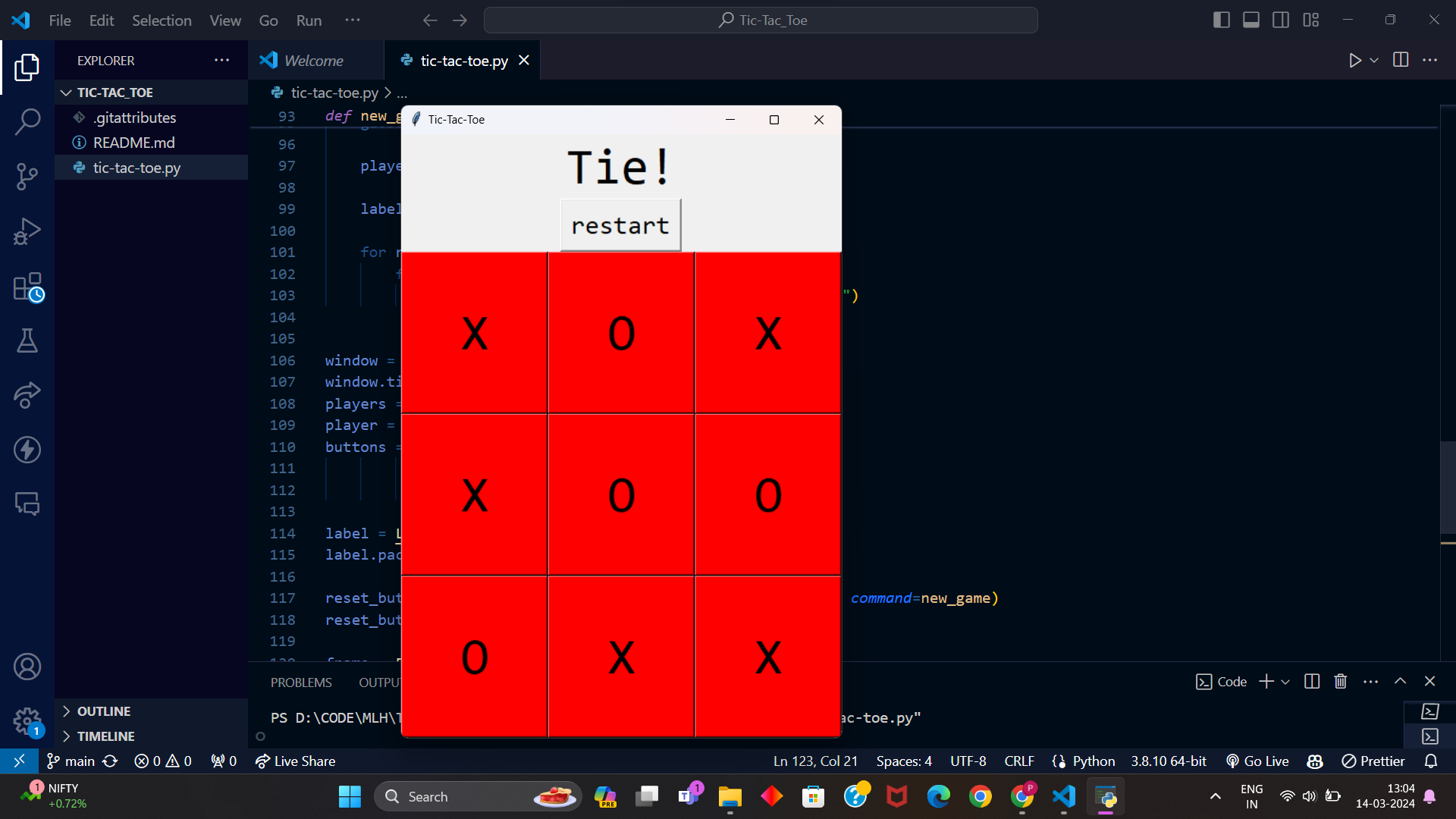This screenshot has height=819, width=1456.
Task: Open the Search view in activity bar
Action: (x=27, y=121)
